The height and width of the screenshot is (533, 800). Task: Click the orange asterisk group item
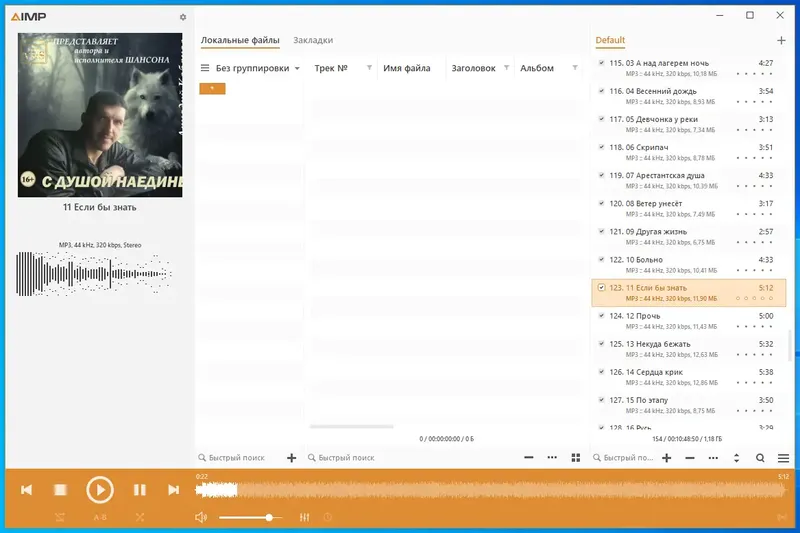click(212, 89)
